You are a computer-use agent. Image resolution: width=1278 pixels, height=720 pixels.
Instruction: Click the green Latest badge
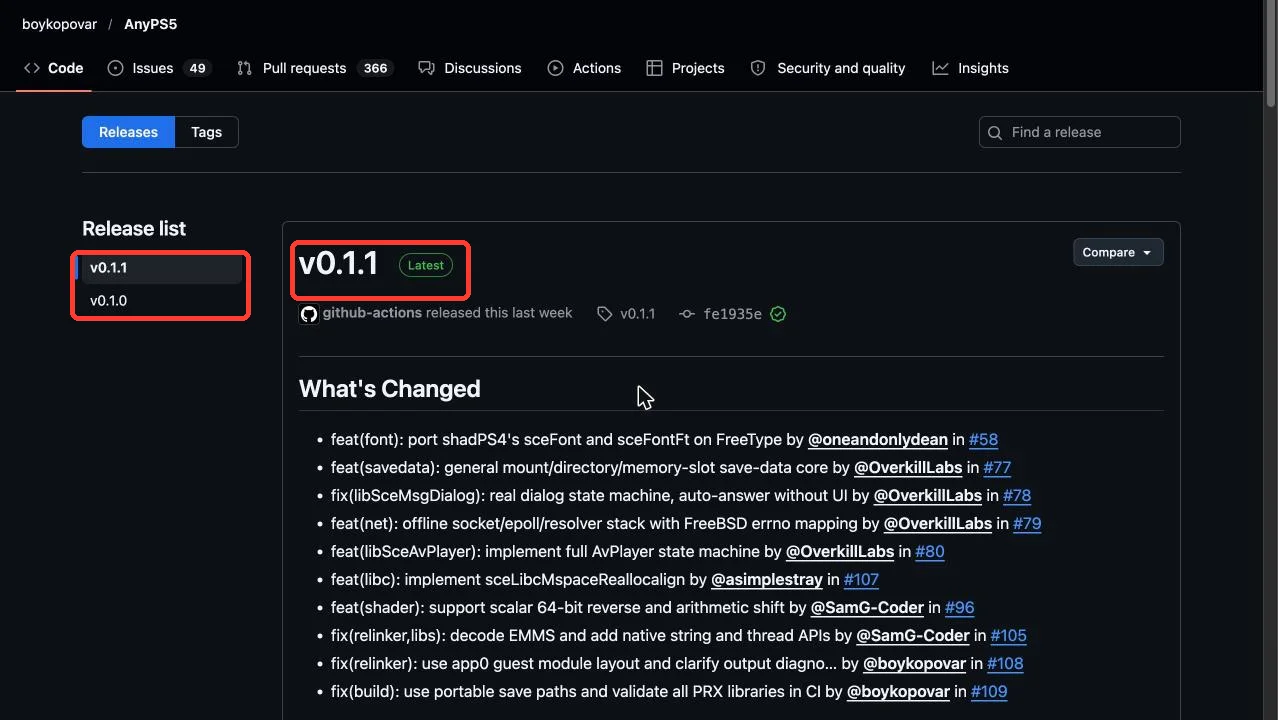click(426, 265)
